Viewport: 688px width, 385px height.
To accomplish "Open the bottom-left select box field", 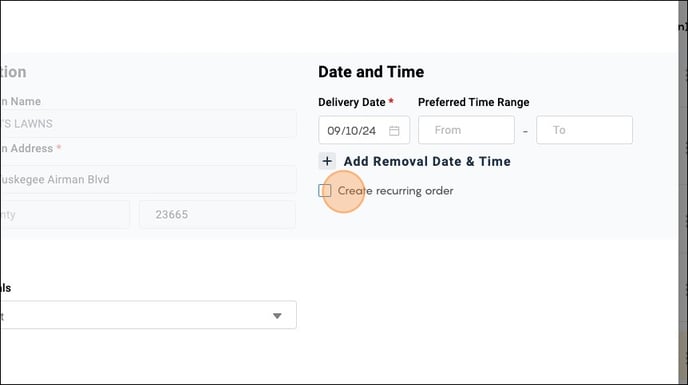I will [x=148, y=315].
